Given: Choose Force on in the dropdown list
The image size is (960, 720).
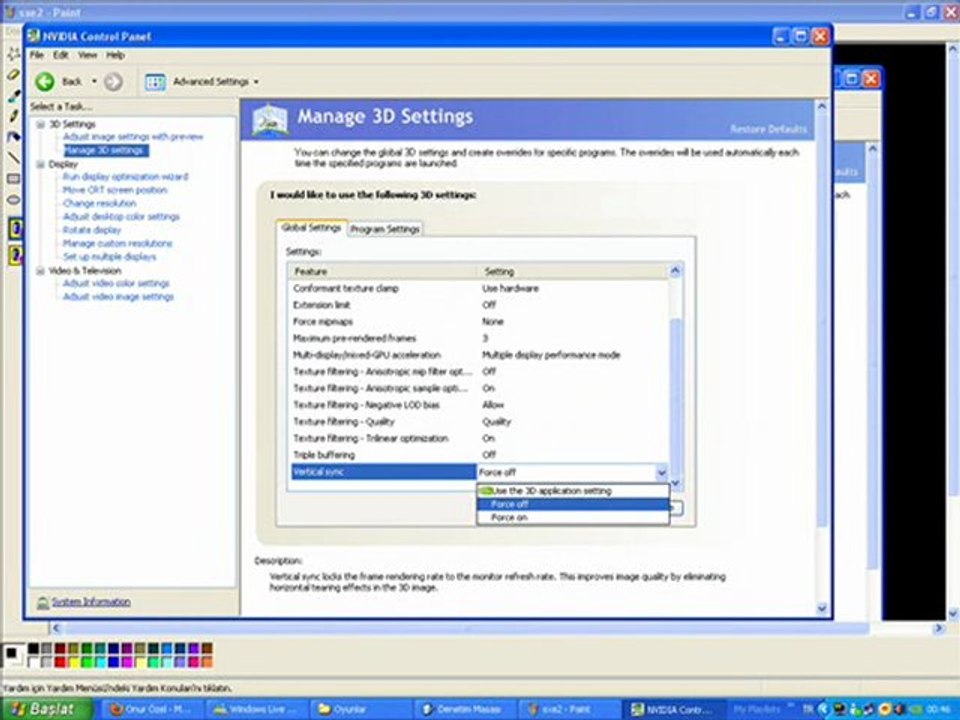Looking at the screenshot, I should tap(573, 518).
